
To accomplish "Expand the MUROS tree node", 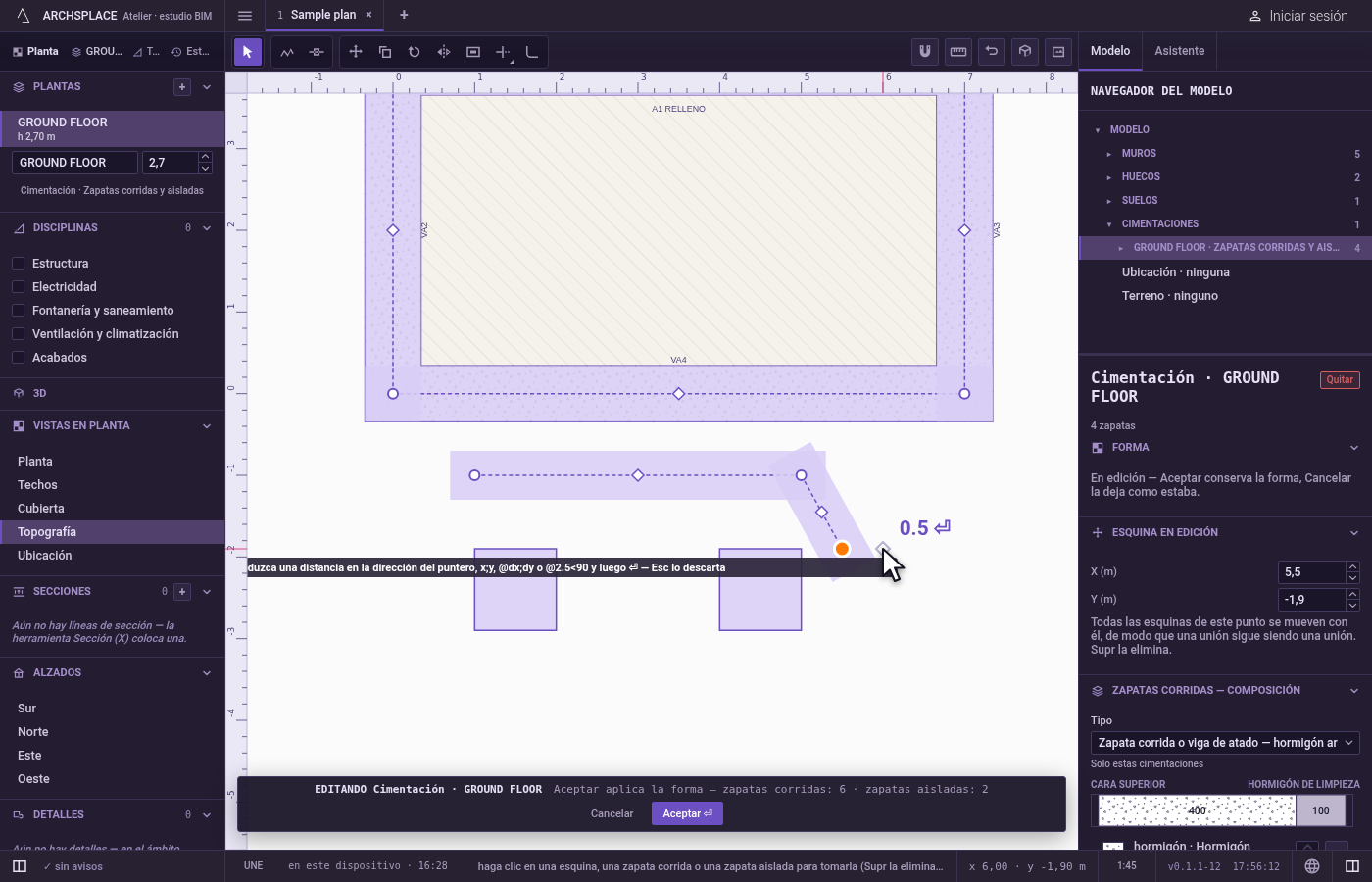I will 1109,154.
